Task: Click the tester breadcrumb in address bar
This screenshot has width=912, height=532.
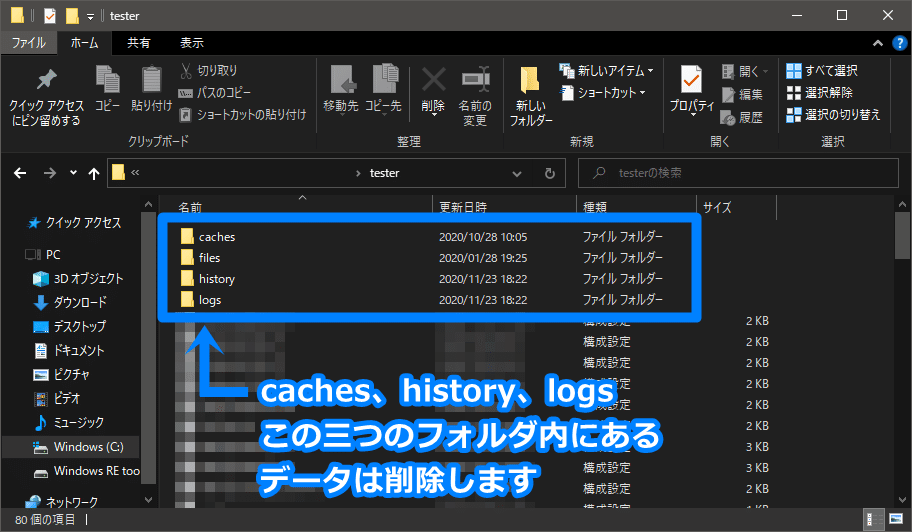Action: coord(384,173)
